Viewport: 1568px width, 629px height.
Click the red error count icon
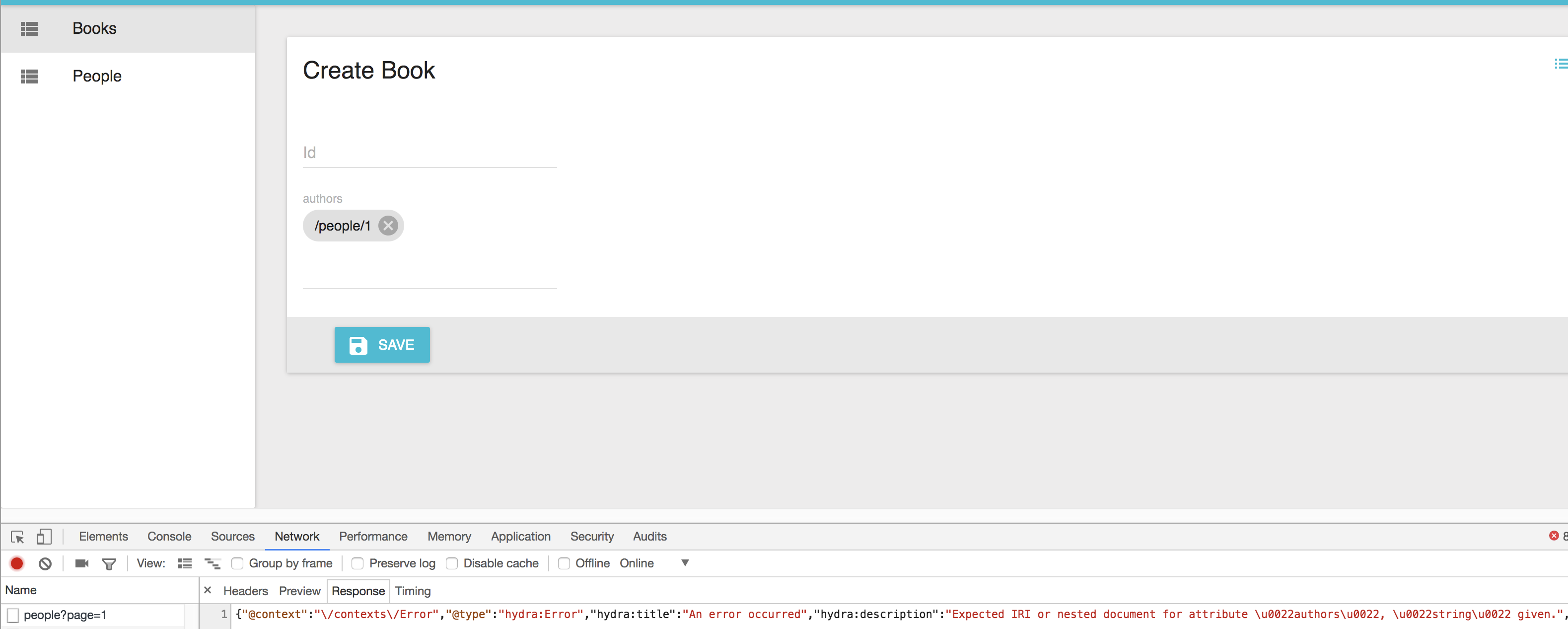[x=1554, y=536]
